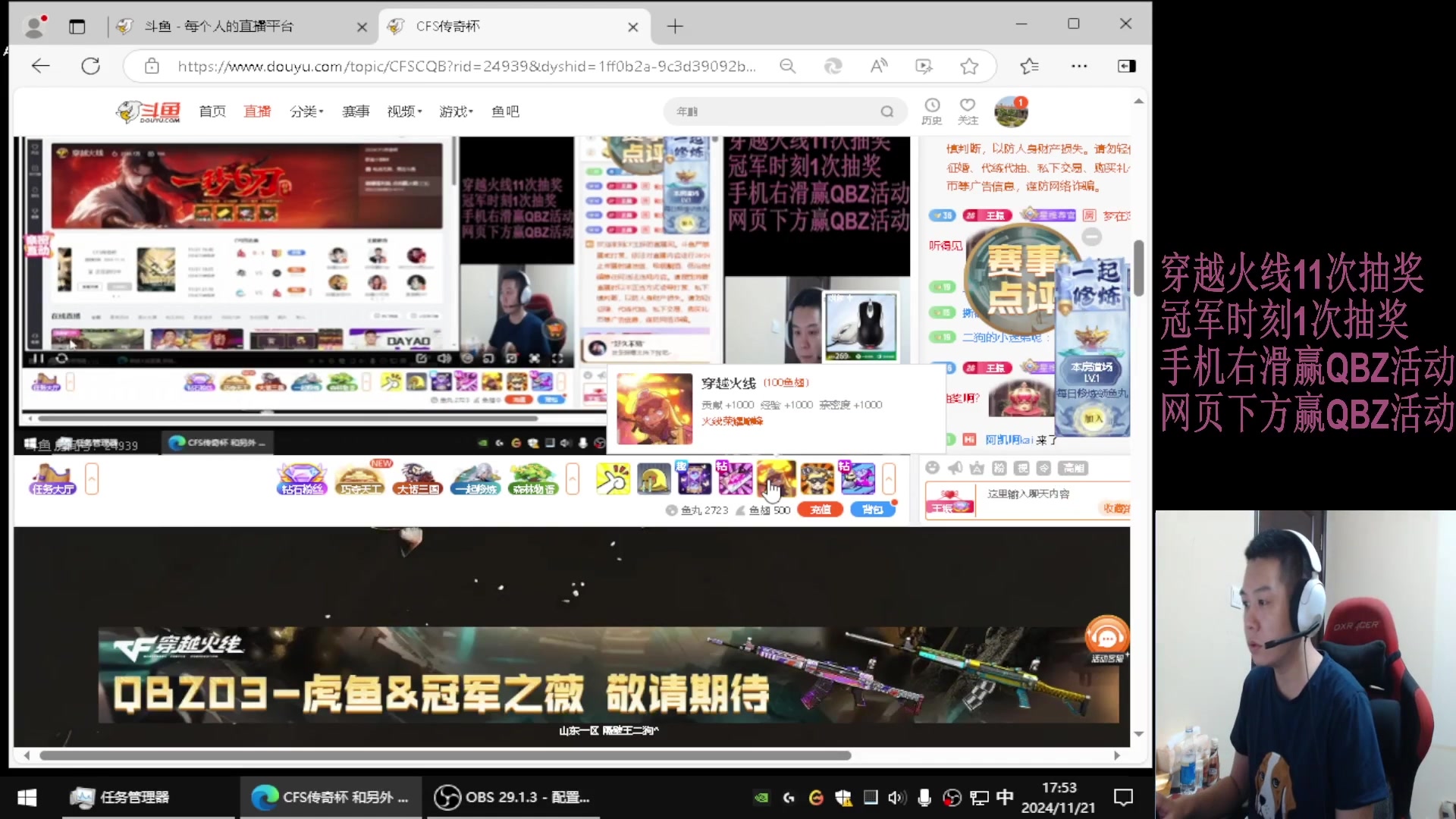1456x819 pixels.
Task: Open the browser favorites list icon
Action: click(x=1029, y=66)
